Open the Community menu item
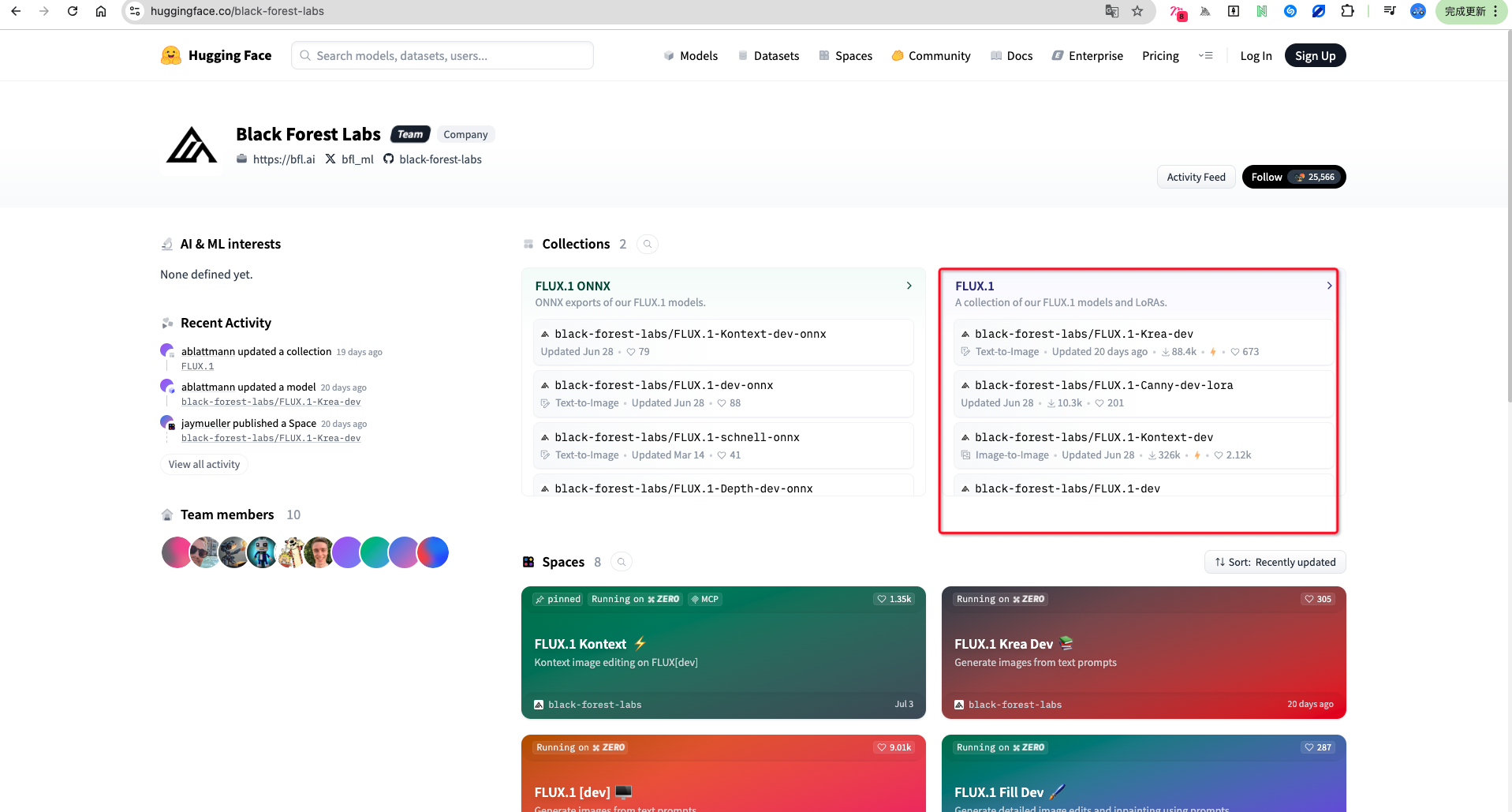Viewport: 1512px width, 812px height. (x=931, y=55)
